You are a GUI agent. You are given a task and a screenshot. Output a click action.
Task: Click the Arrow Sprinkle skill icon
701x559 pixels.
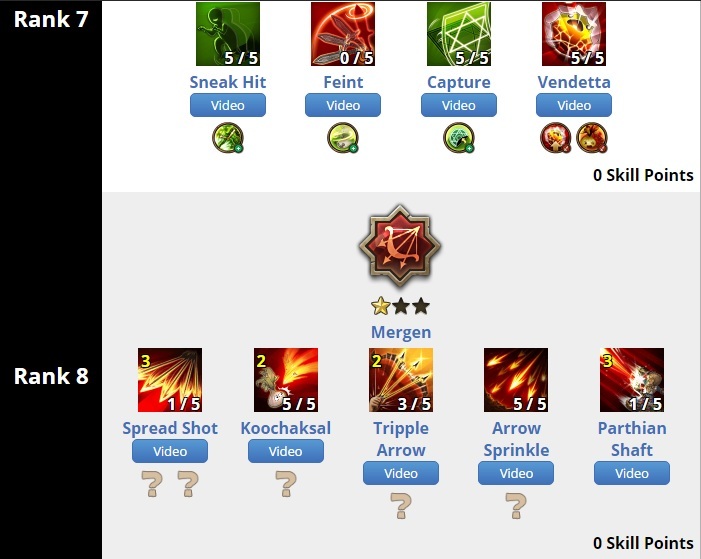point(516,380)
